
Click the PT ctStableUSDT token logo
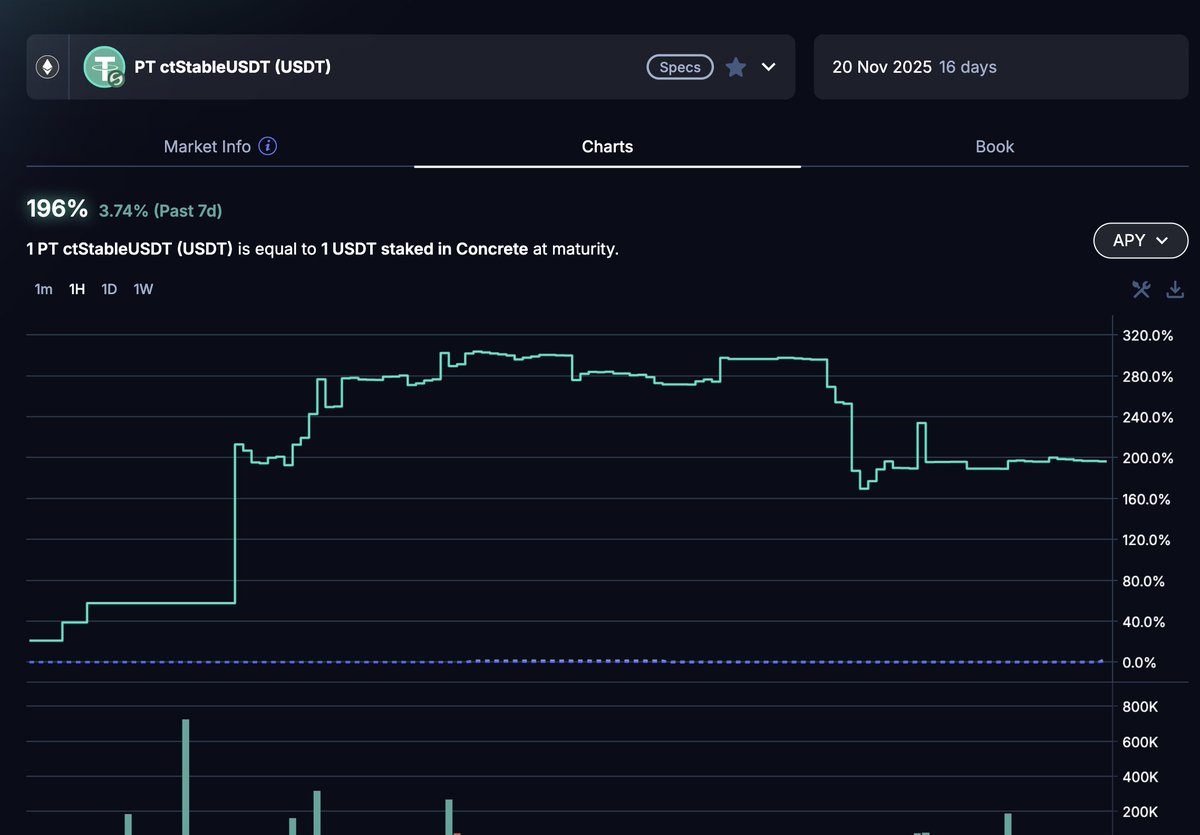pyautogui.click(x=103, y=67)
